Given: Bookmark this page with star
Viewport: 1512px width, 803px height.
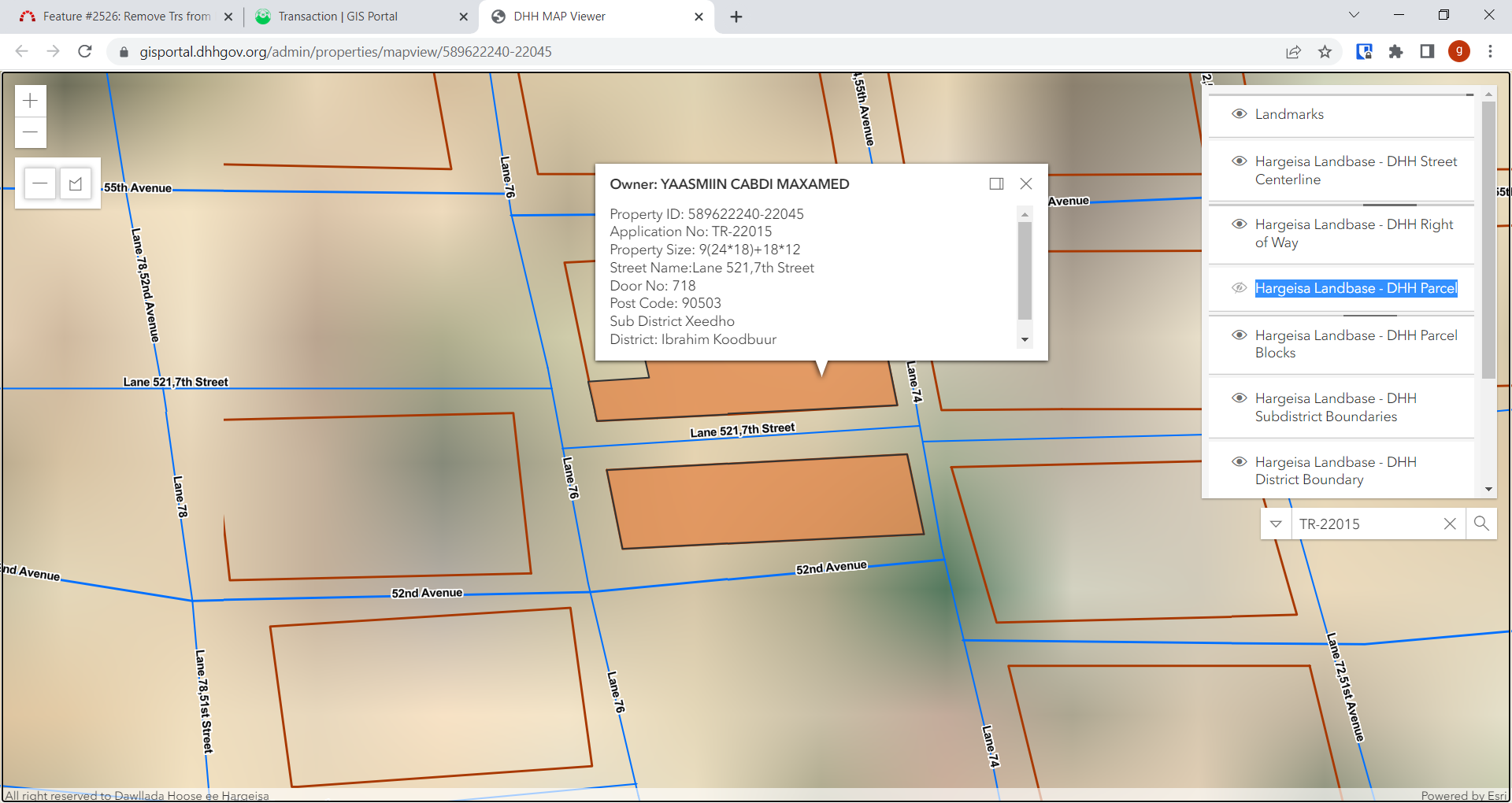Looking at the screenshot, I should (1325, 52).
